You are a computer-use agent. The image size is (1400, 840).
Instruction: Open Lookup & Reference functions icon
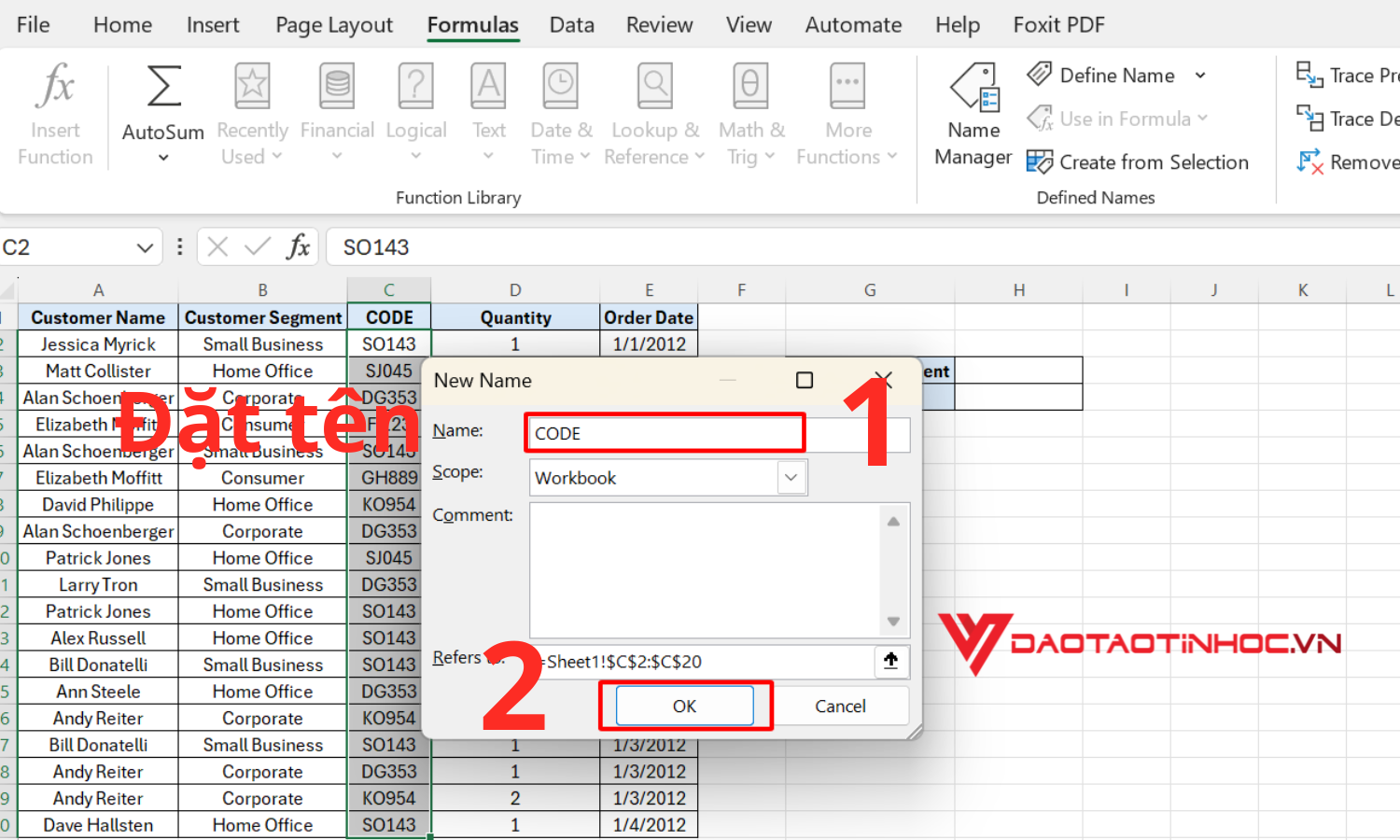pos(655,86)
